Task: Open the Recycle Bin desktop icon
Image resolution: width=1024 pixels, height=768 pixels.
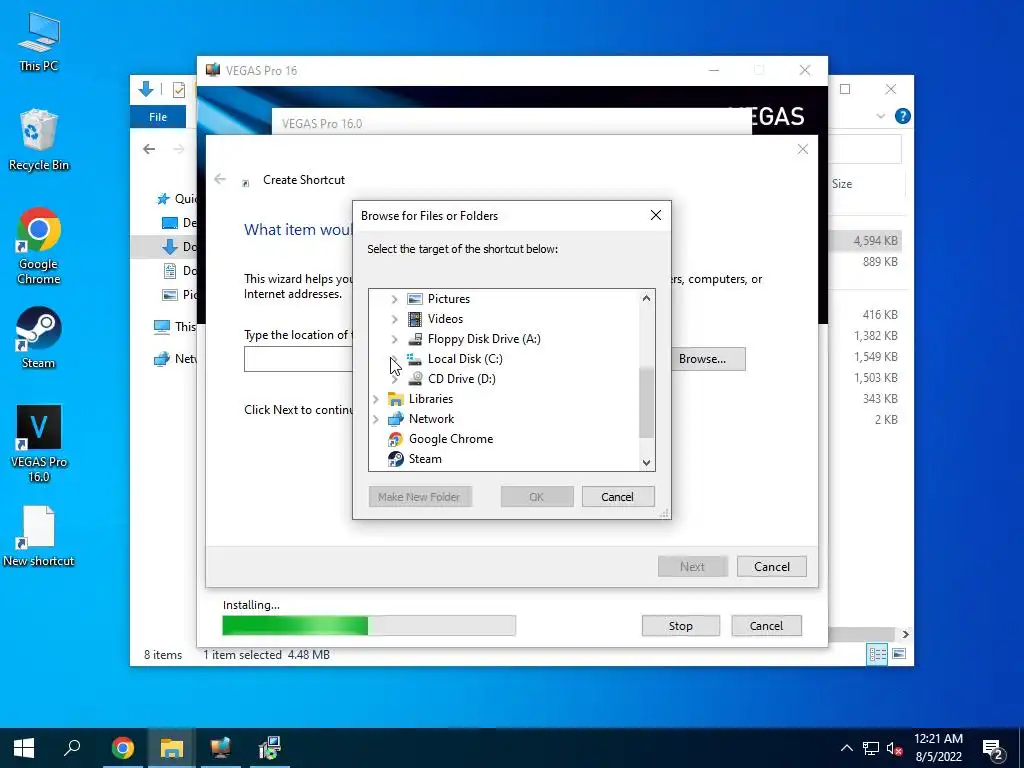Action: coord(39,140)
